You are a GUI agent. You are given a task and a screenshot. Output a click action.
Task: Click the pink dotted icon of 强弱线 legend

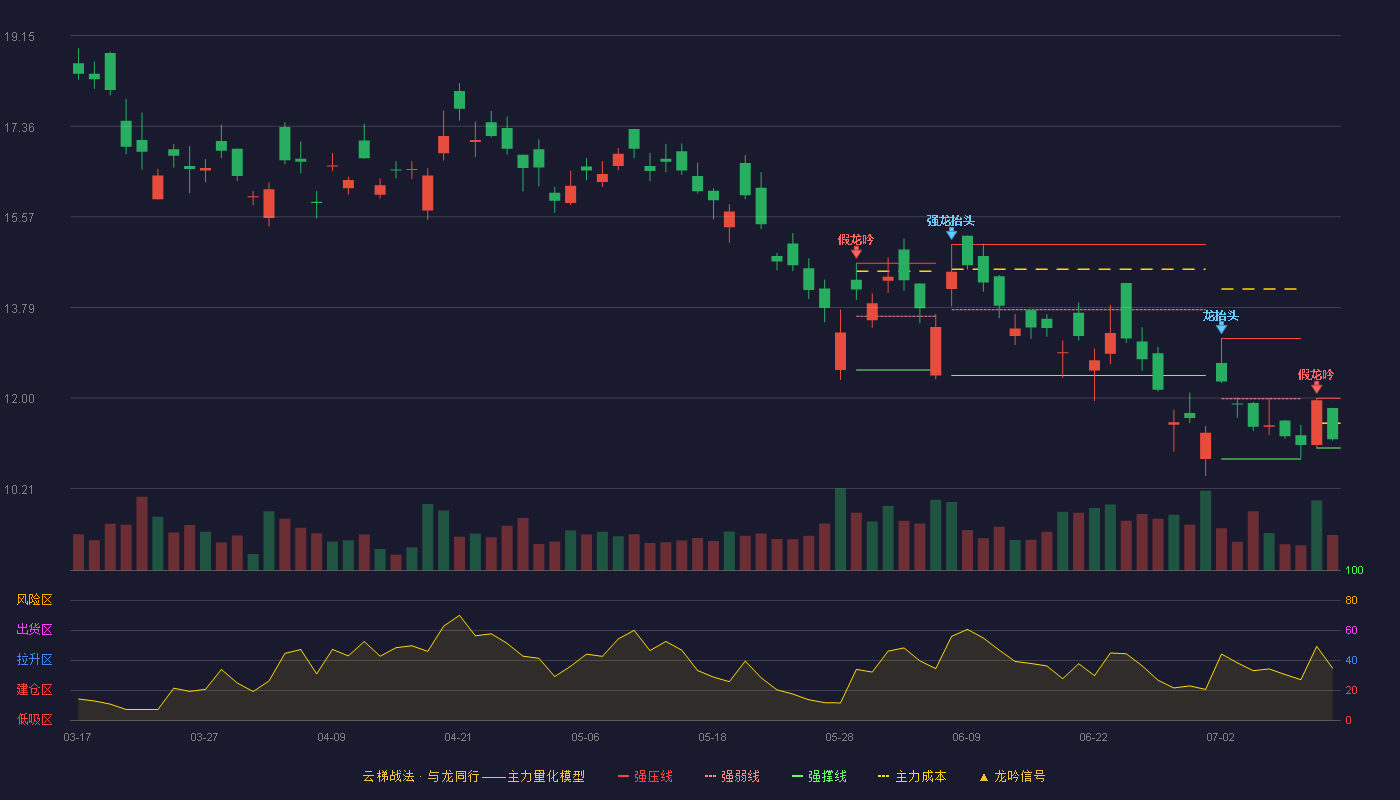tap(710, 776)
